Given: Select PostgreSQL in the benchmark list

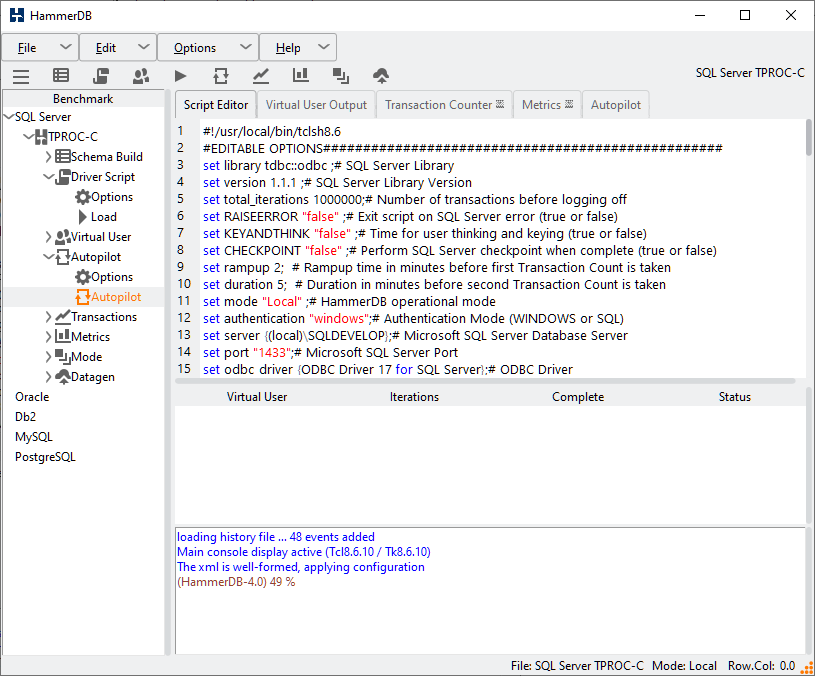Looking at the screenshot, I should 45,457.
